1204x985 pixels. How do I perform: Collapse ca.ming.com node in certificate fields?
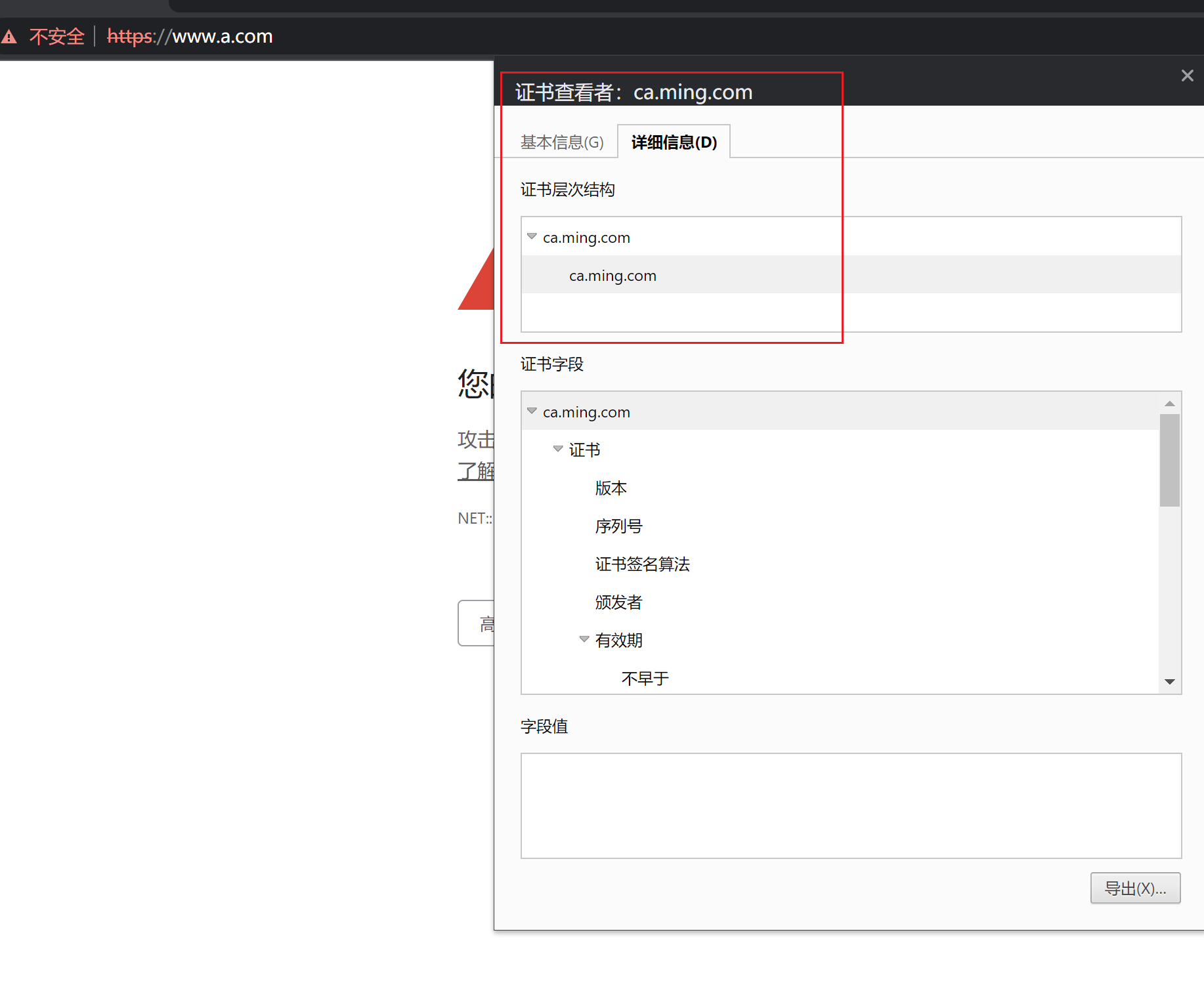click(532, 411)
